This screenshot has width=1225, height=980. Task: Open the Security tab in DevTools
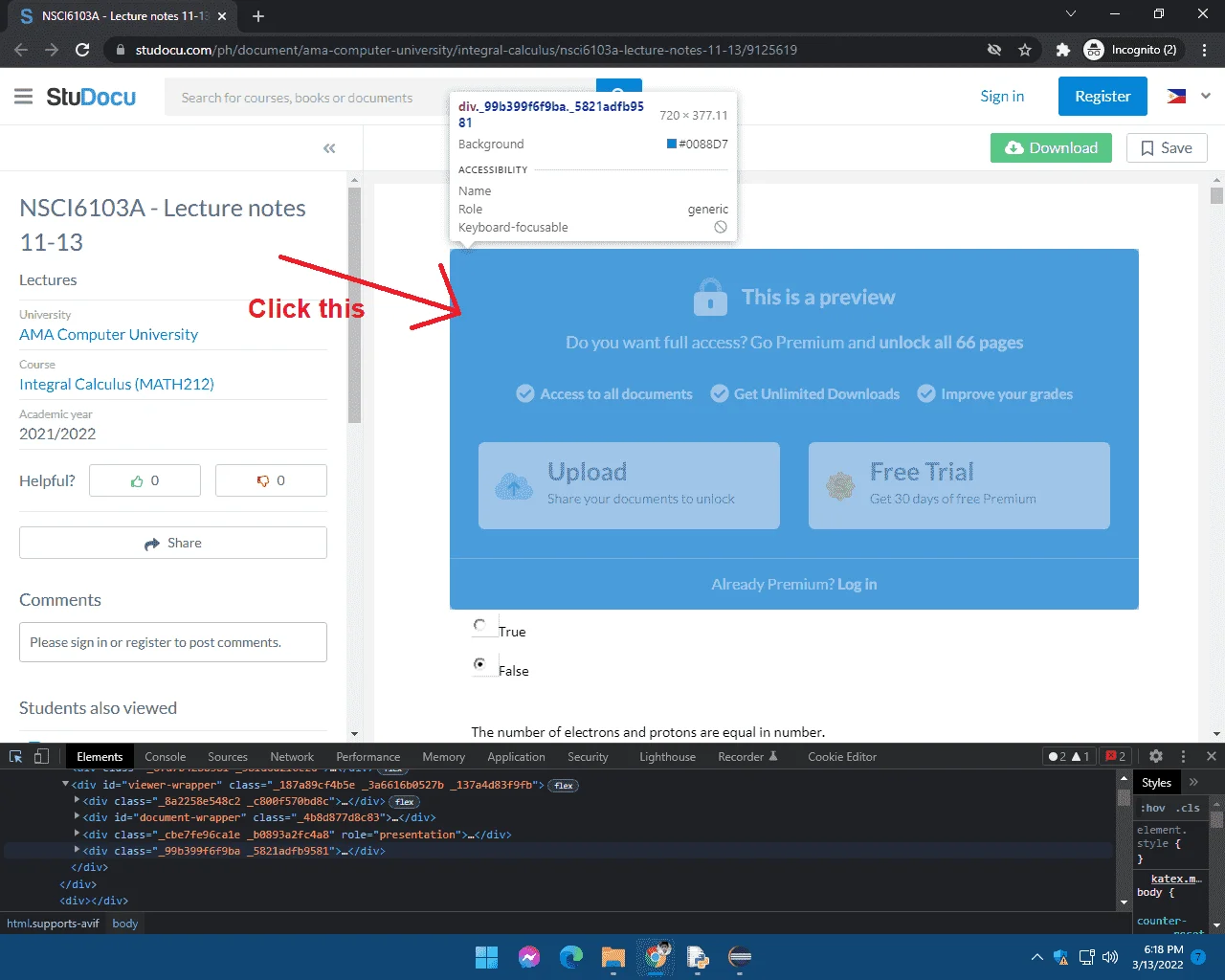point(588,756)
